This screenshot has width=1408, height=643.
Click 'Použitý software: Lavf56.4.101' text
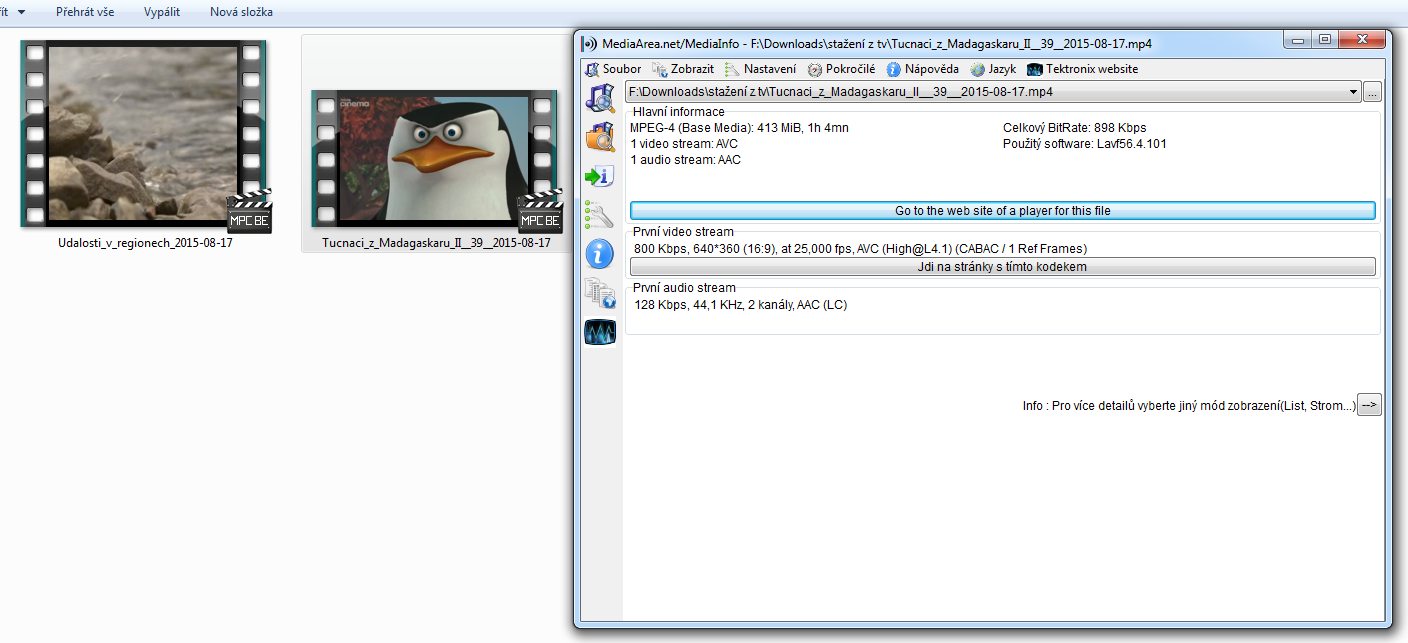coord(1085,144)
